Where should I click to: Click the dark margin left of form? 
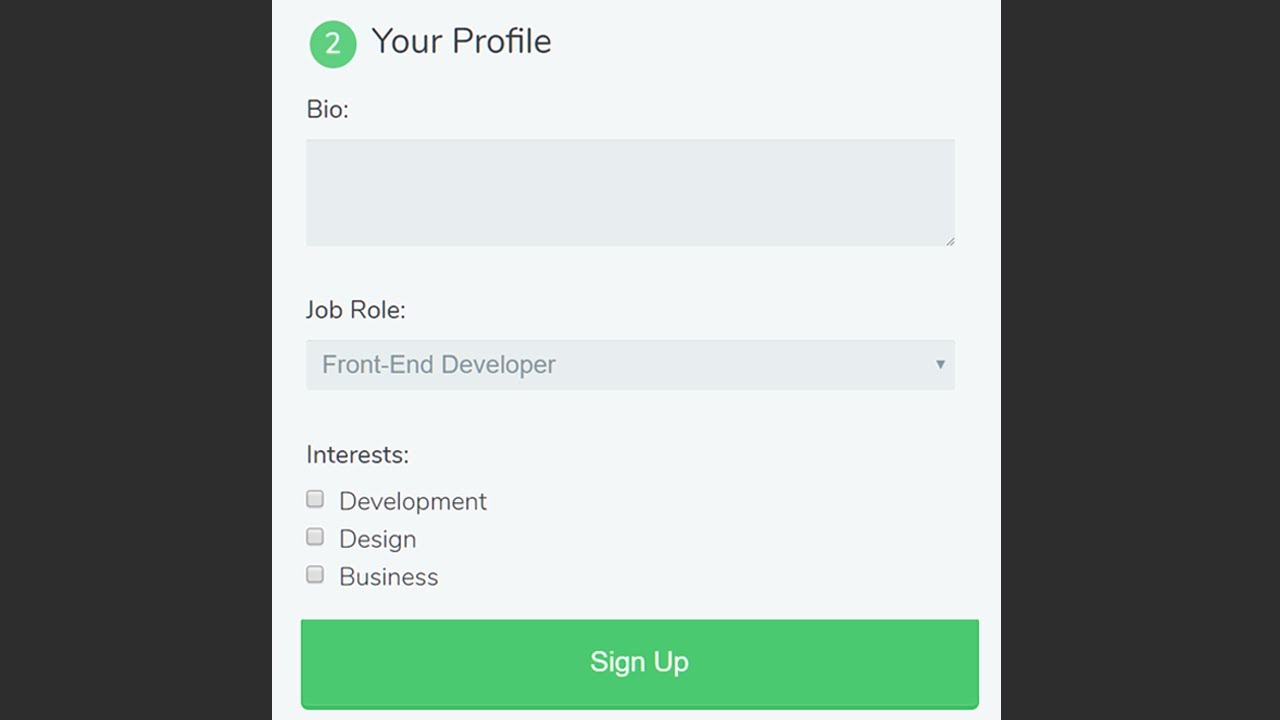pyautogui.click(x=135, y=360)
